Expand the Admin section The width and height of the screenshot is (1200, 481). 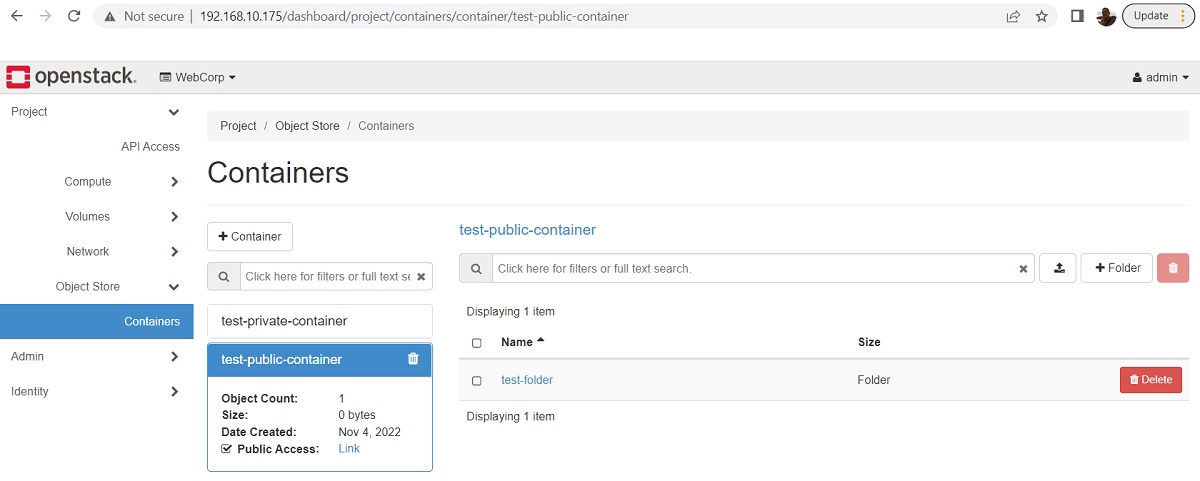point(97,357)
